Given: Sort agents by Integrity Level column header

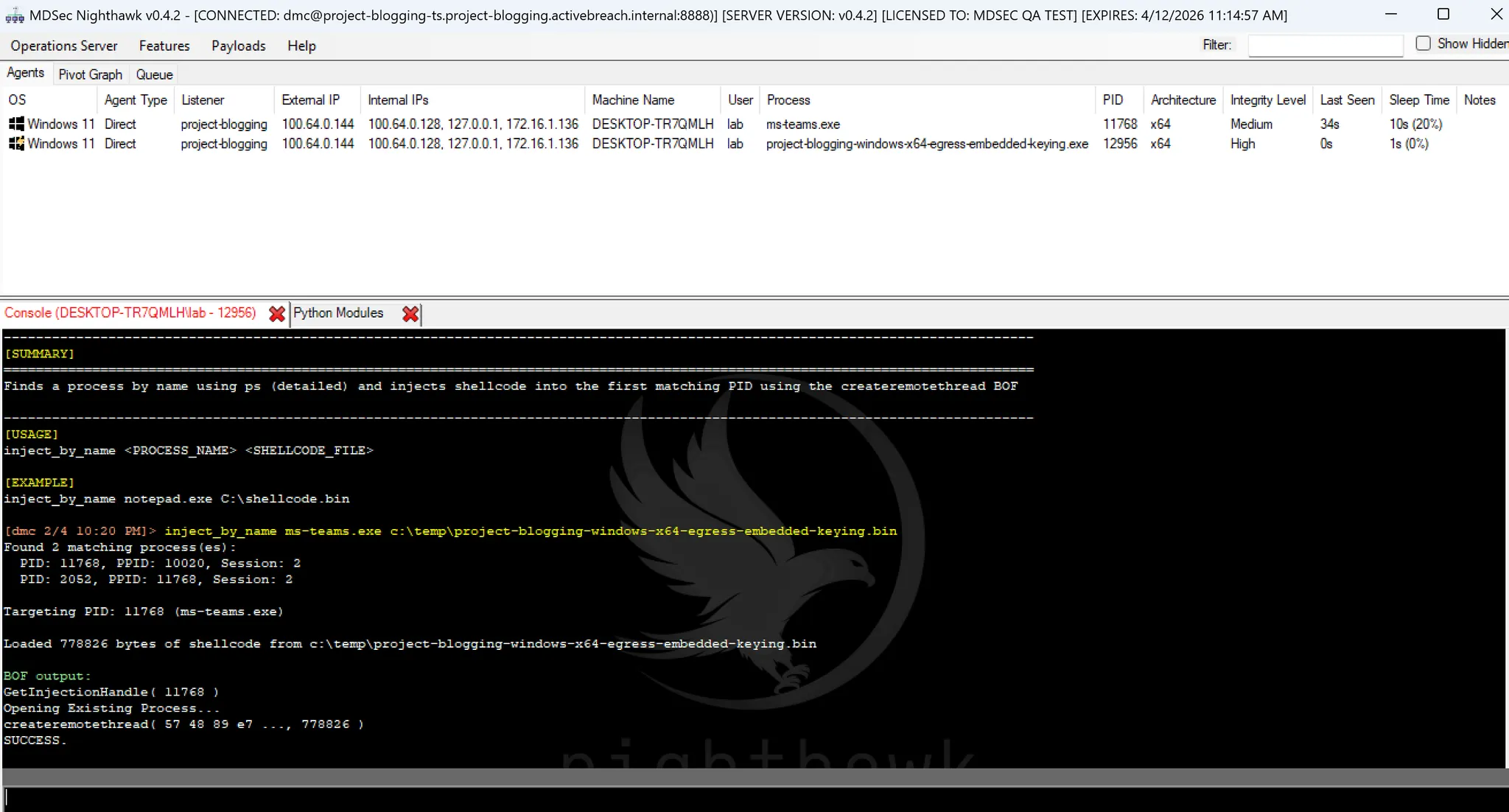Looking at the screenshot, I should (1267, 100).
